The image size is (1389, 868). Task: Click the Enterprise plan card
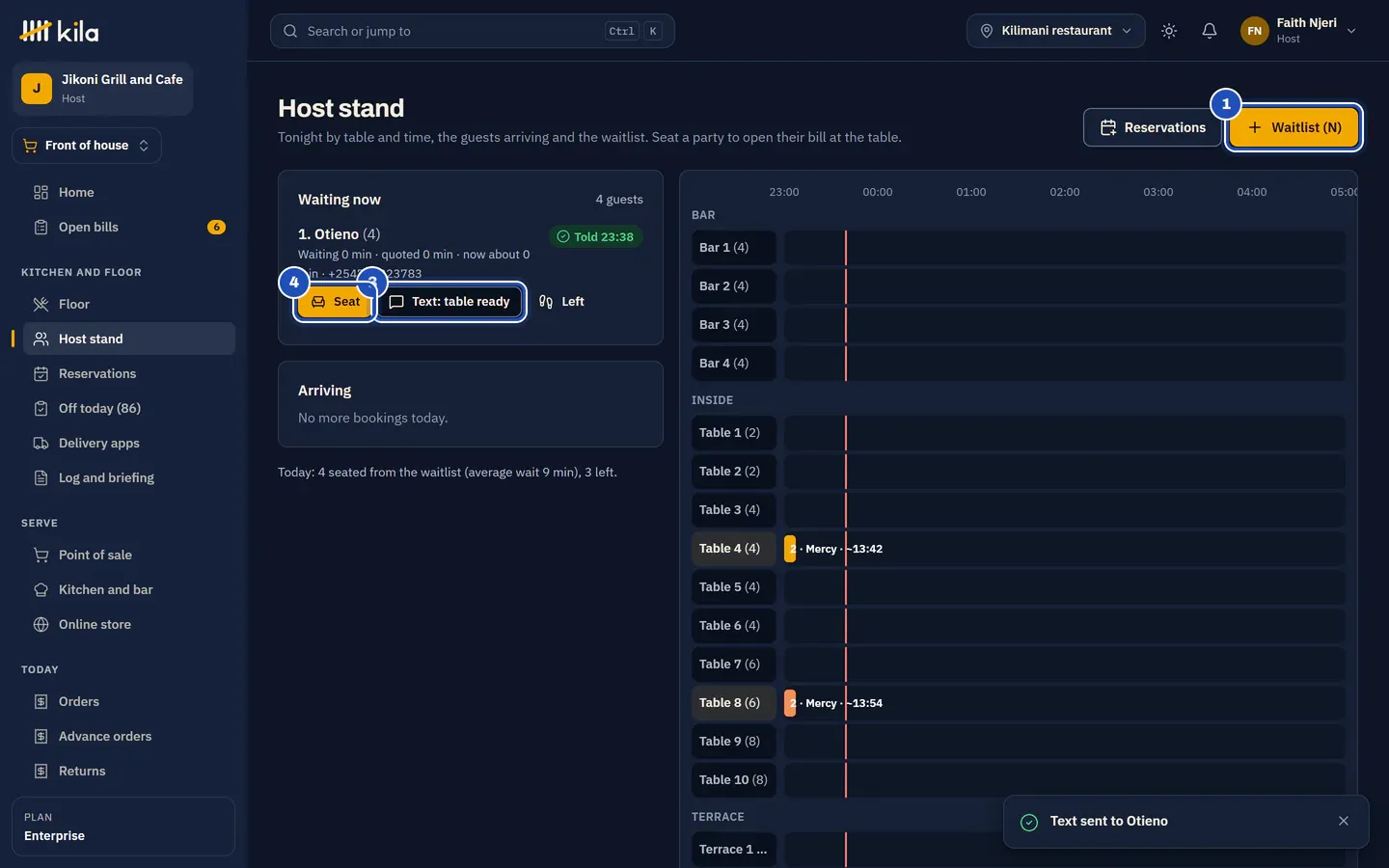[x=123, y=827]
